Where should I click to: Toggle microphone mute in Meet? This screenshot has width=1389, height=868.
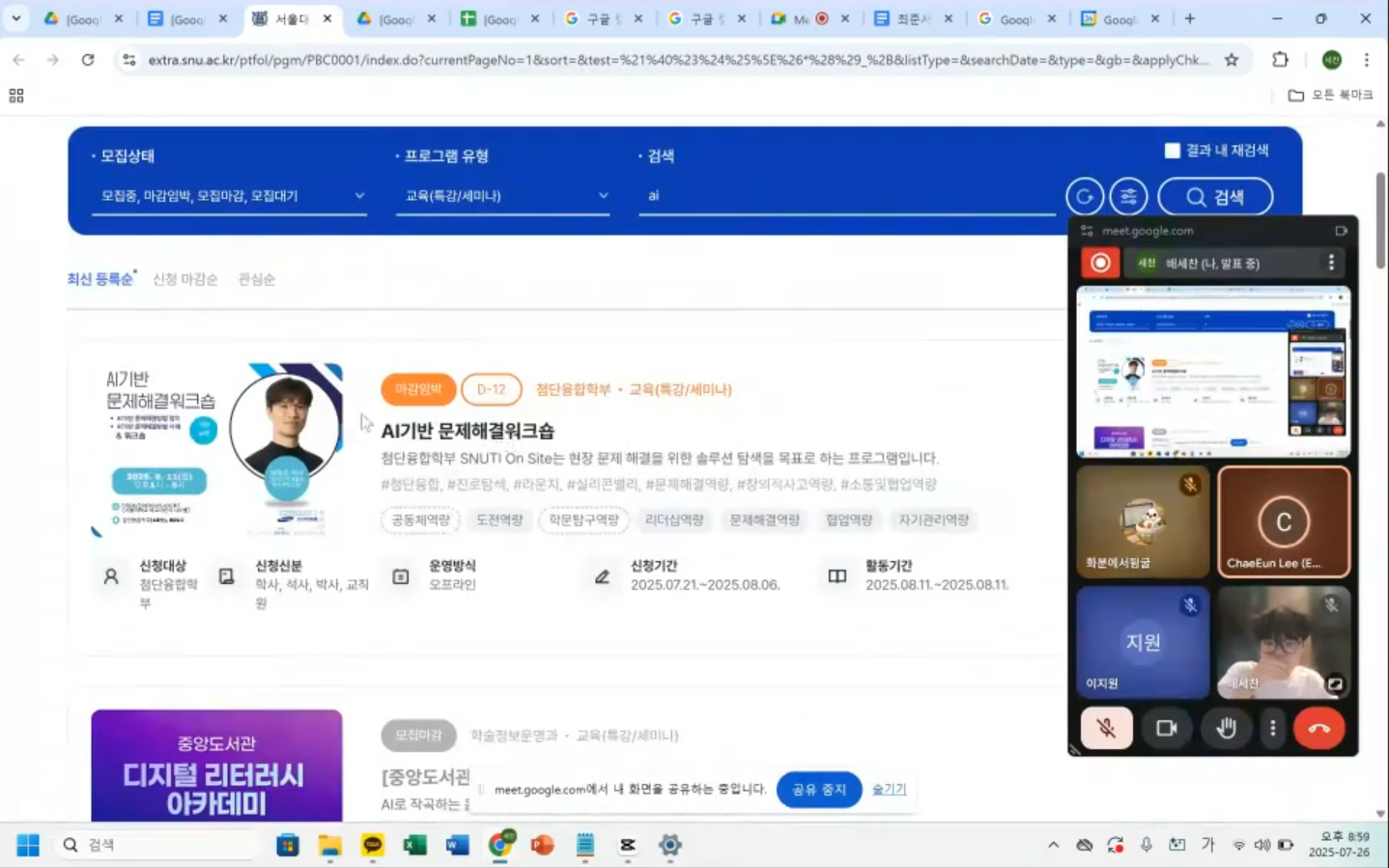pos(1106,729)
